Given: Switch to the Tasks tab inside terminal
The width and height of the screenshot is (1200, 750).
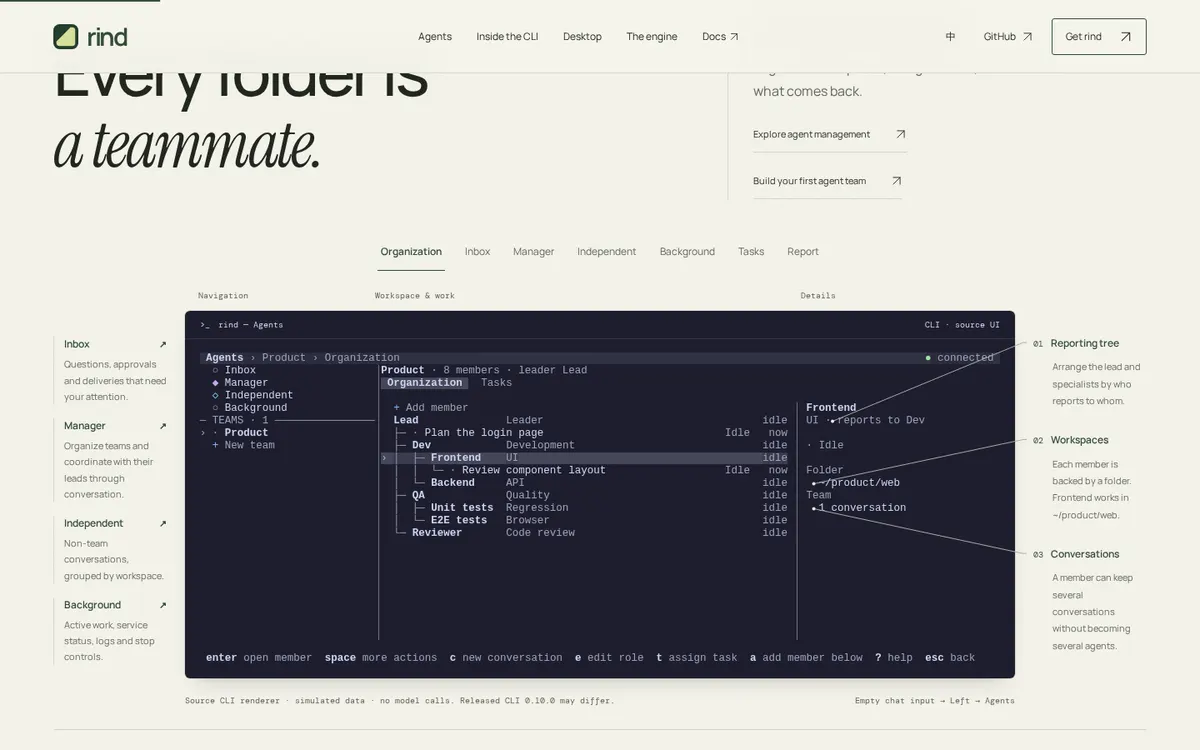Looking at the screenshot, I should tap(496, 383).
